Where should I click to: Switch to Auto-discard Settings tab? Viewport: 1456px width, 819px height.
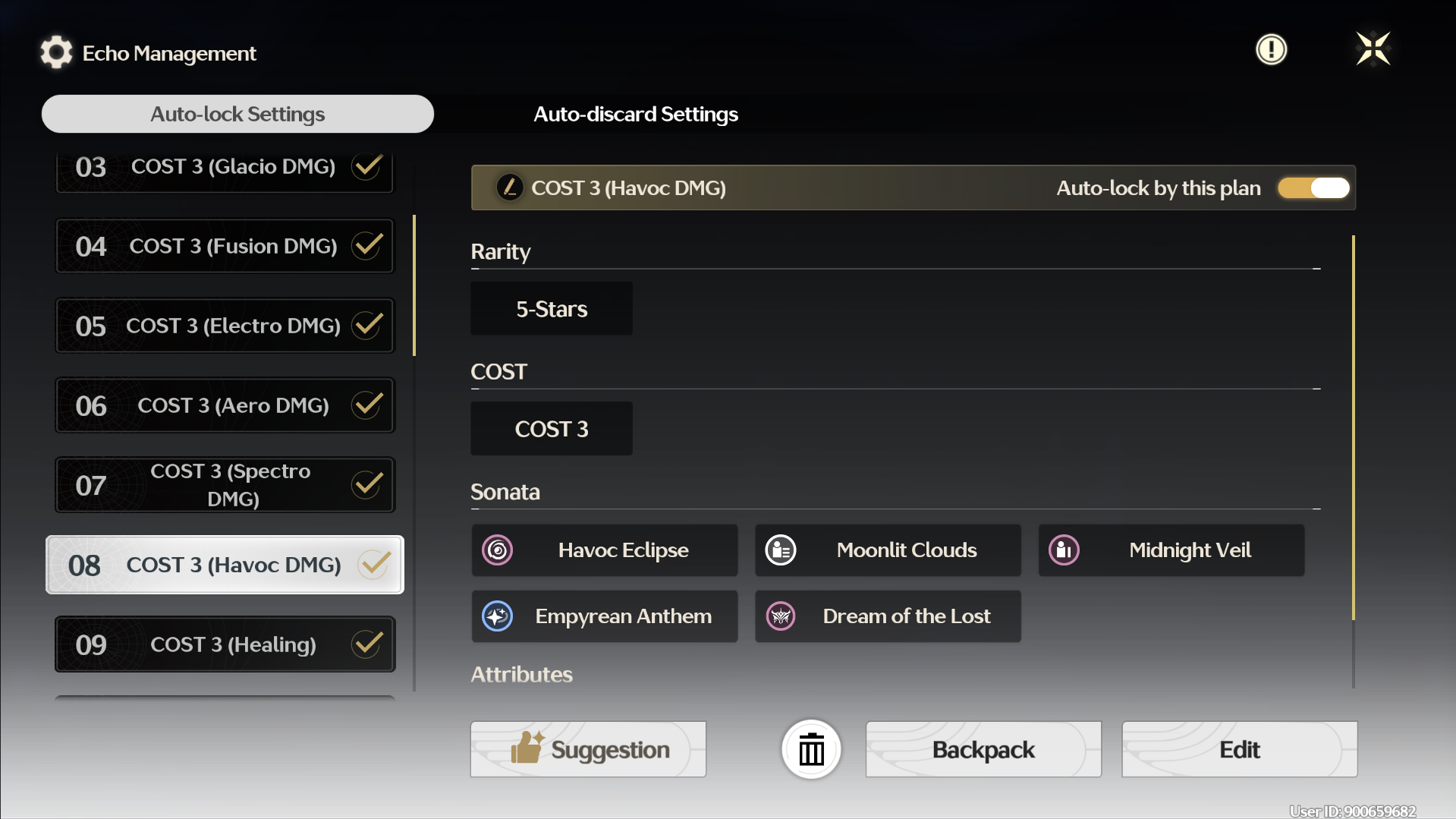pos(635,114)
